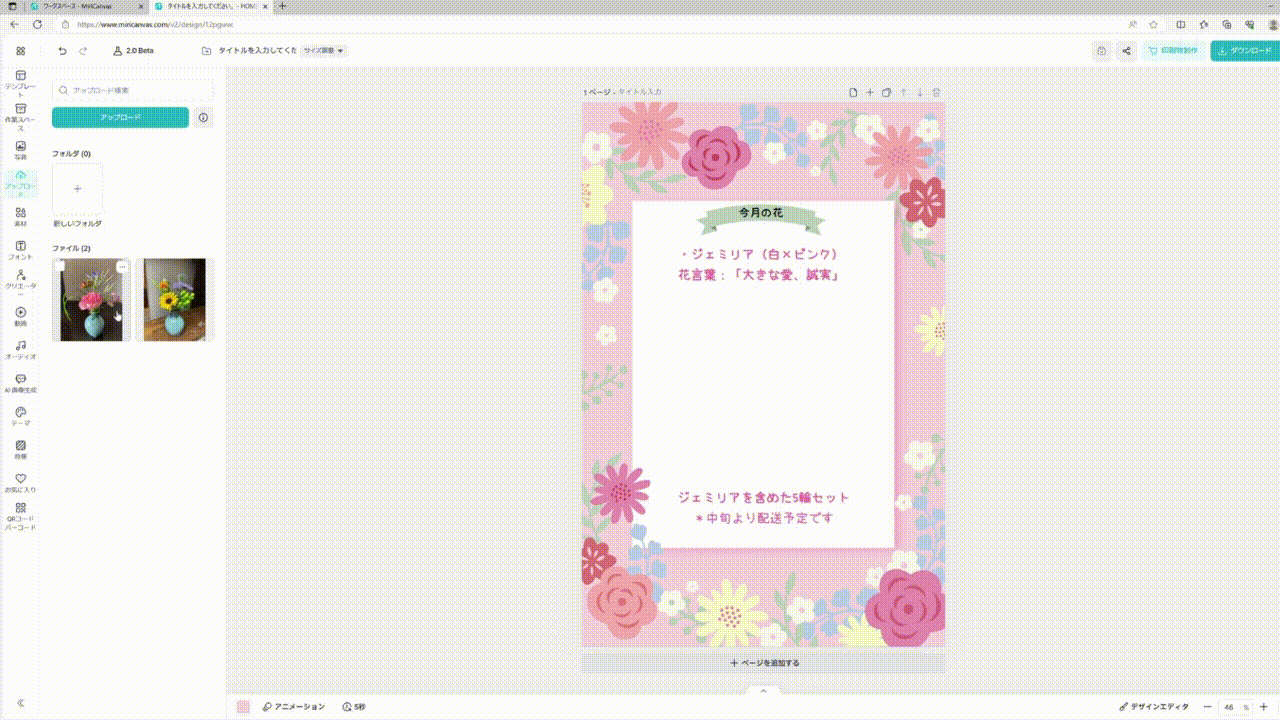The height and width of the screenshot is (720, 1280).
Task: Click the share icon near ダウンロード
Action: click(x=1126, y=50)
